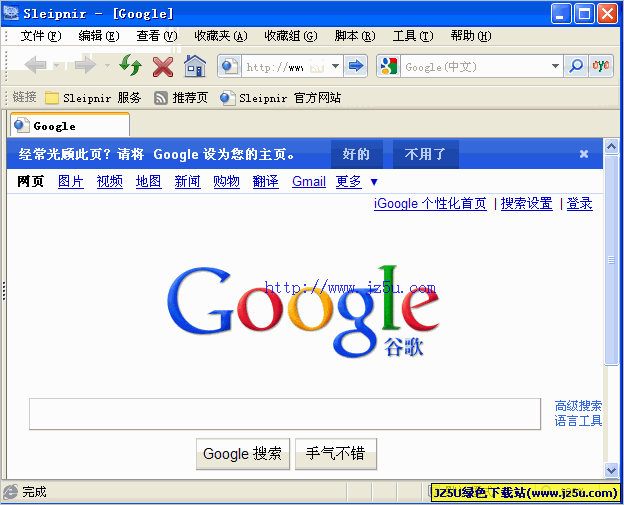Open the Back button history dropdown
This screenshot has height=505, width=624.
[x=57, y=65]
